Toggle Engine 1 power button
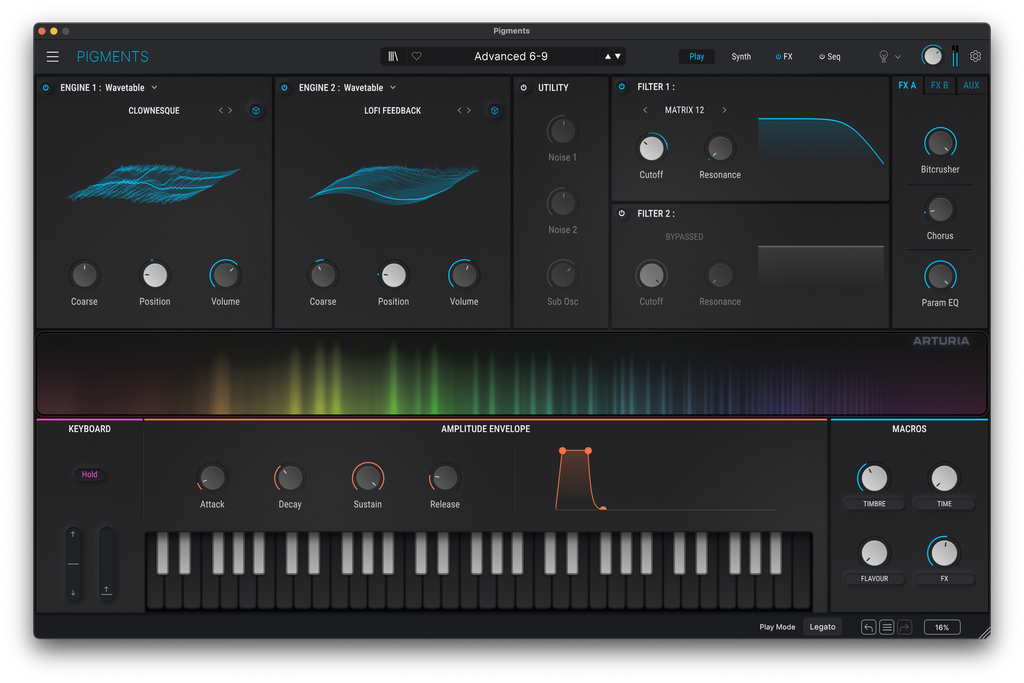Image resolution: width=1024 pixels, height=683 pixels. coord(46,87)
